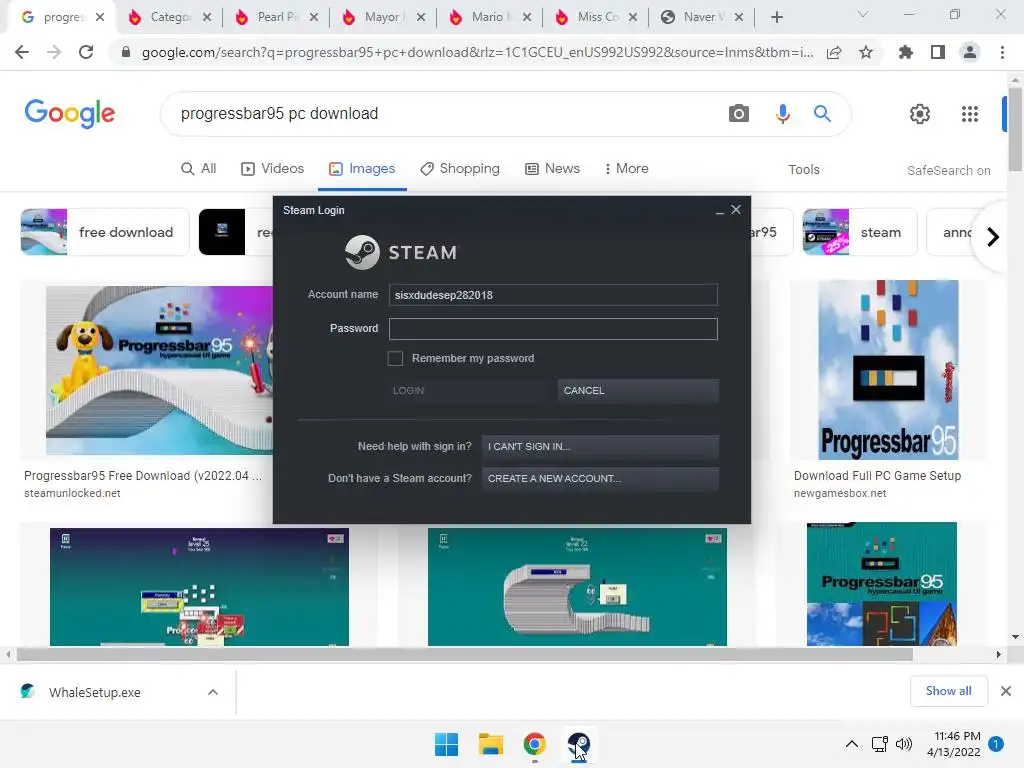This screenshot has width=1024, height=768.
Task: Open Chrome profile avatar
Action: click(x=970, y=52)
